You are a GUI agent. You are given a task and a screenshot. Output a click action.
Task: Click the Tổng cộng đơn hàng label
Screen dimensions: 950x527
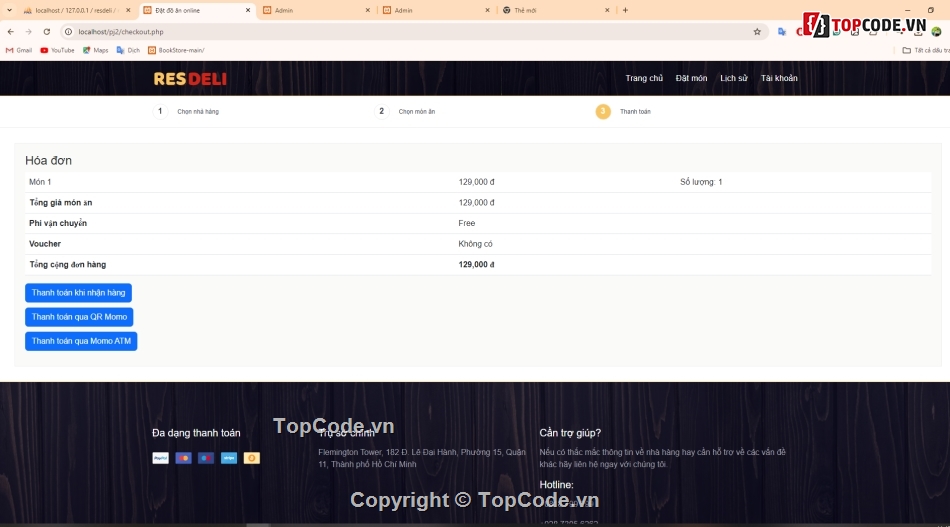(68, 265)
